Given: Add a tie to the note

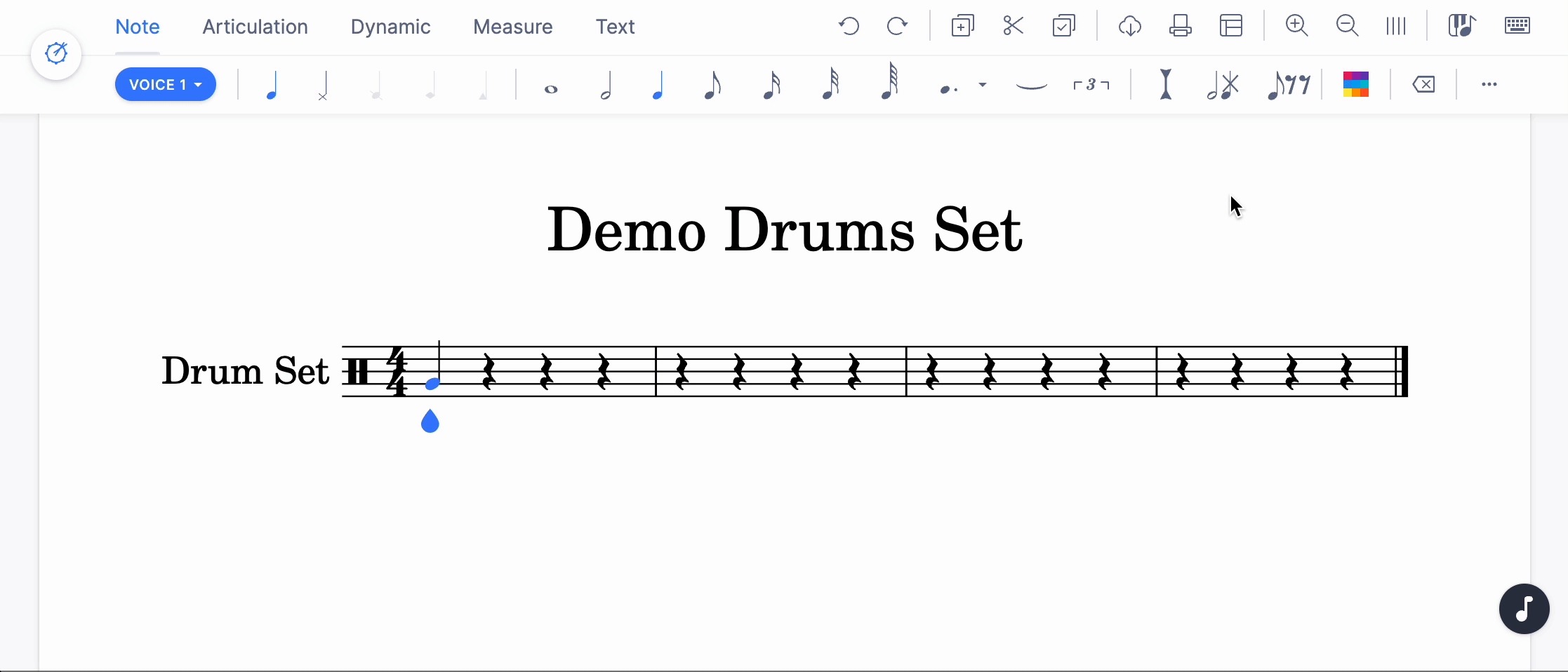Looking at the screenshot, I should [1030, 87].
